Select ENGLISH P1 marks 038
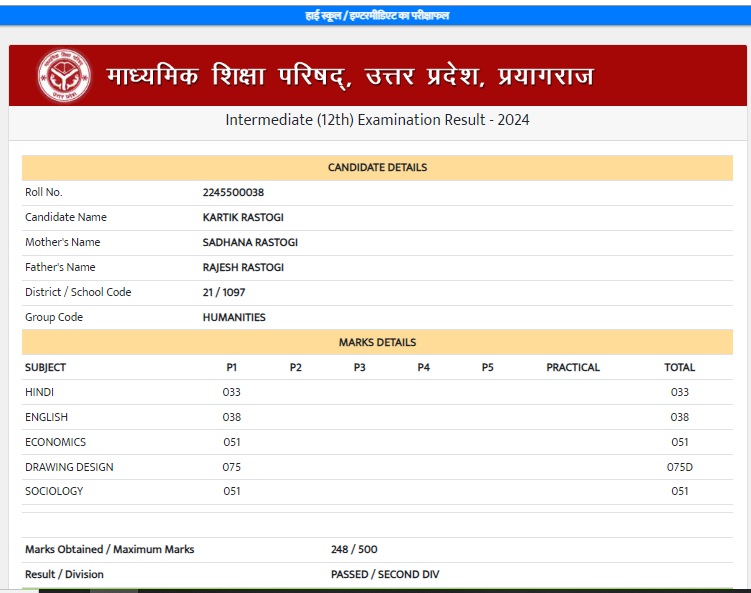This screenshot has height=593, width=751. tap(231, 417)
